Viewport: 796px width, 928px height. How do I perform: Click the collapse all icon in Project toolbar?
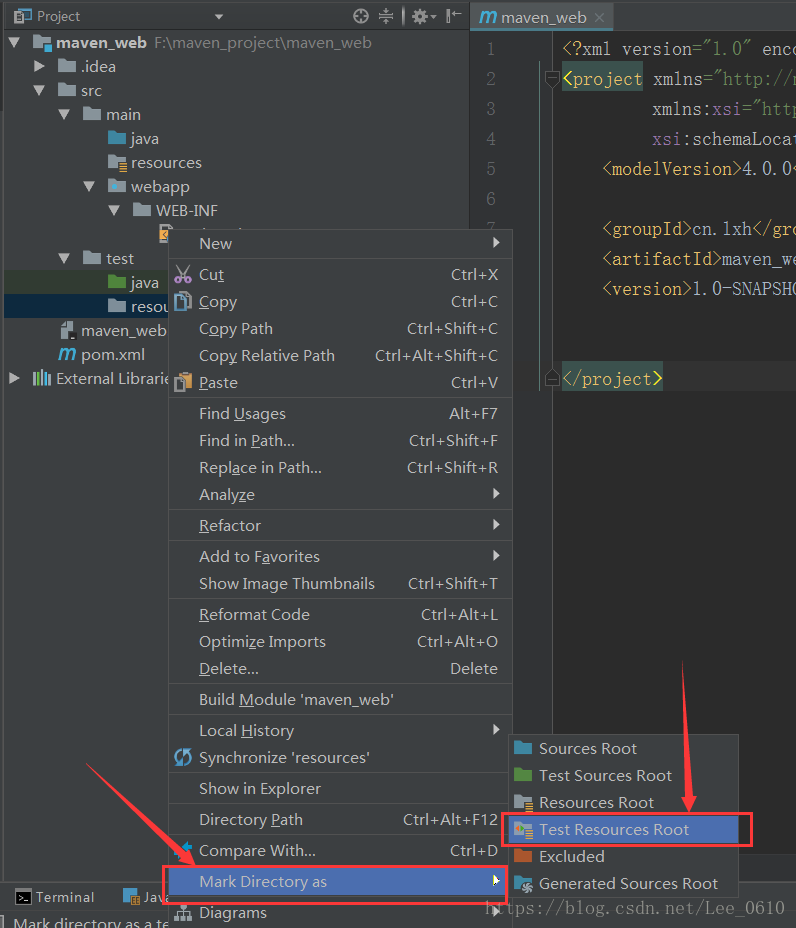(386, 16)
